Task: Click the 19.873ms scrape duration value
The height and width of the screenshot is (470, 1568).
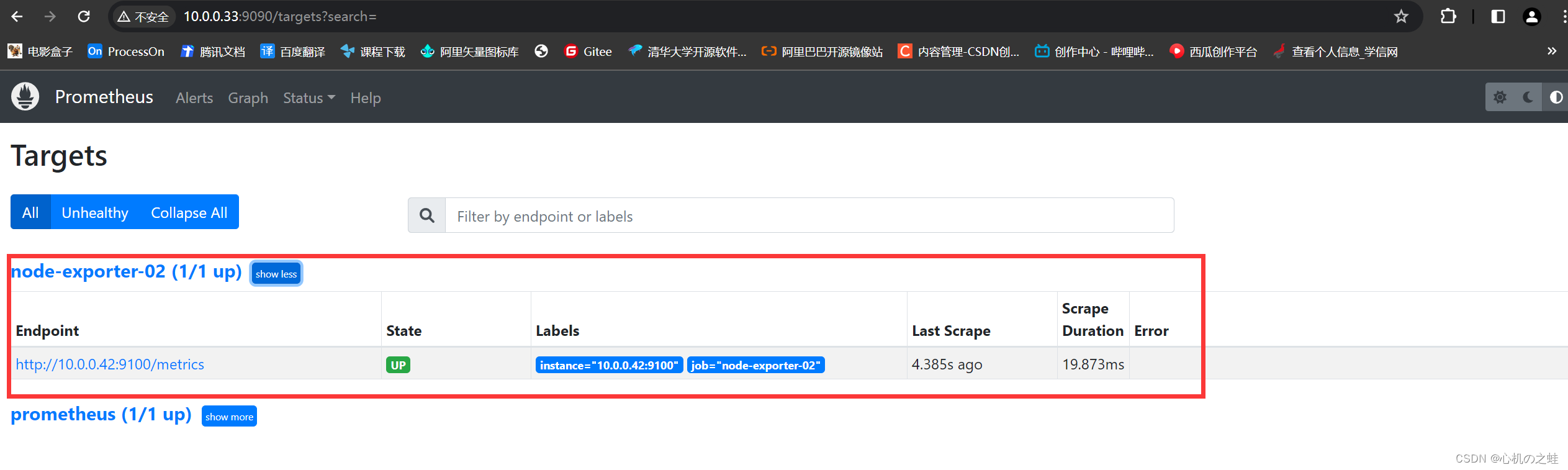Action: point(1093,364)
